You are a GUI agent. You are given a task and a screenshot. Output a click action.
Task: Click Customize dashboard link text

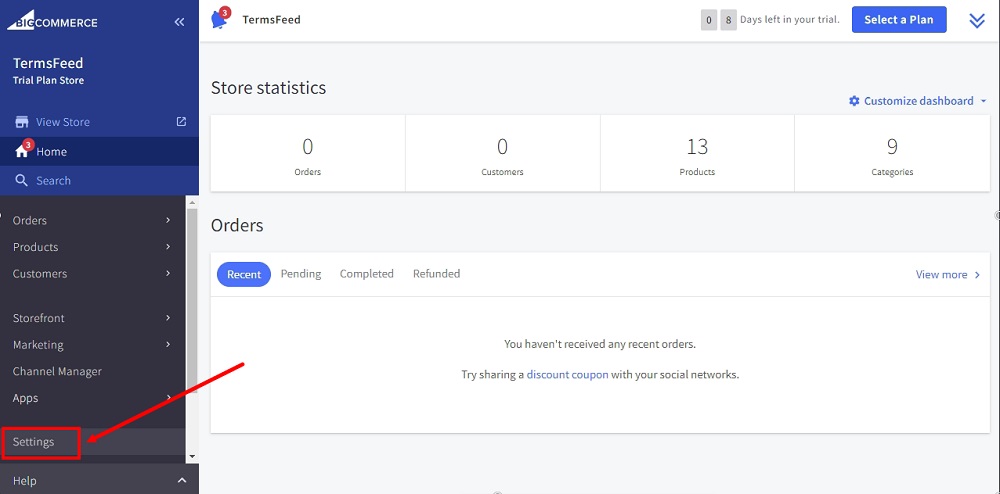[x=919, y=101]
